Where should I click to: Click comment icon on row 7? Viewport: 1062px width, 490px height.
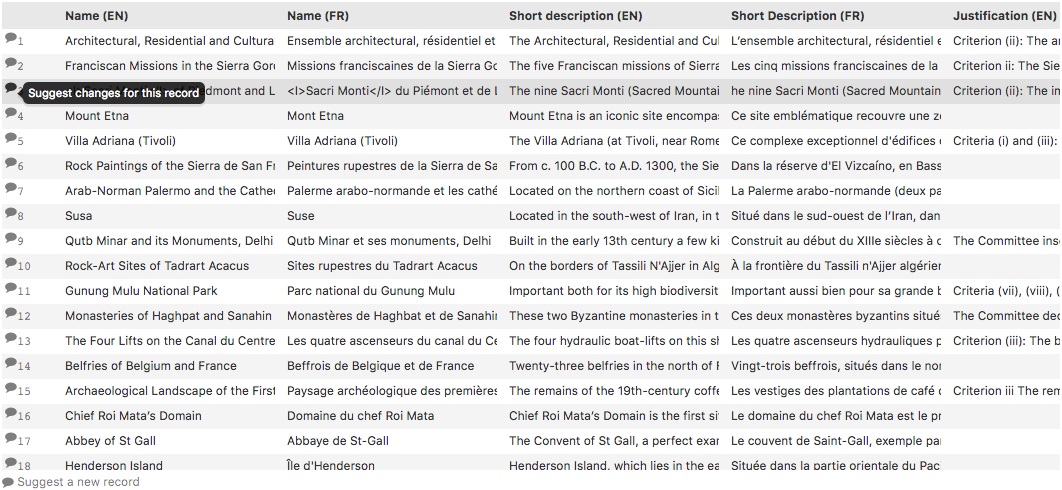tap(10, 188)
